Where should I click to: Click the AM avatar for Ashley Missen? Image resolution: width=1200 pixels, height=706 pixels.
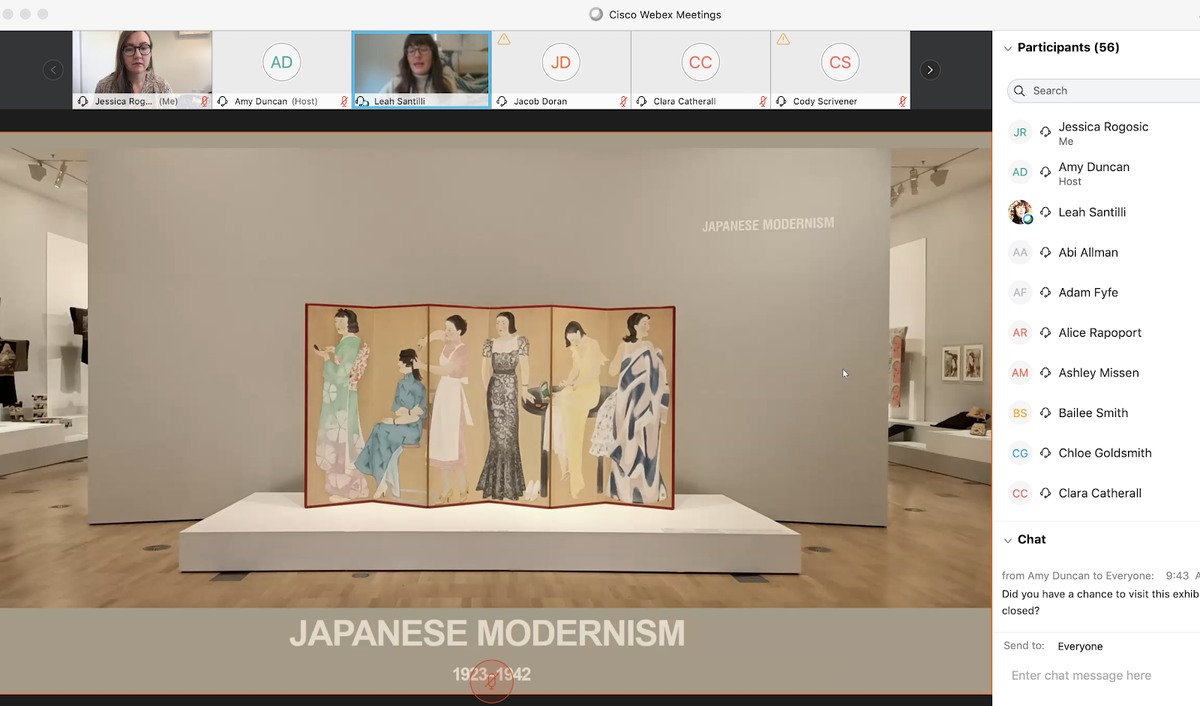point(1020,372)
